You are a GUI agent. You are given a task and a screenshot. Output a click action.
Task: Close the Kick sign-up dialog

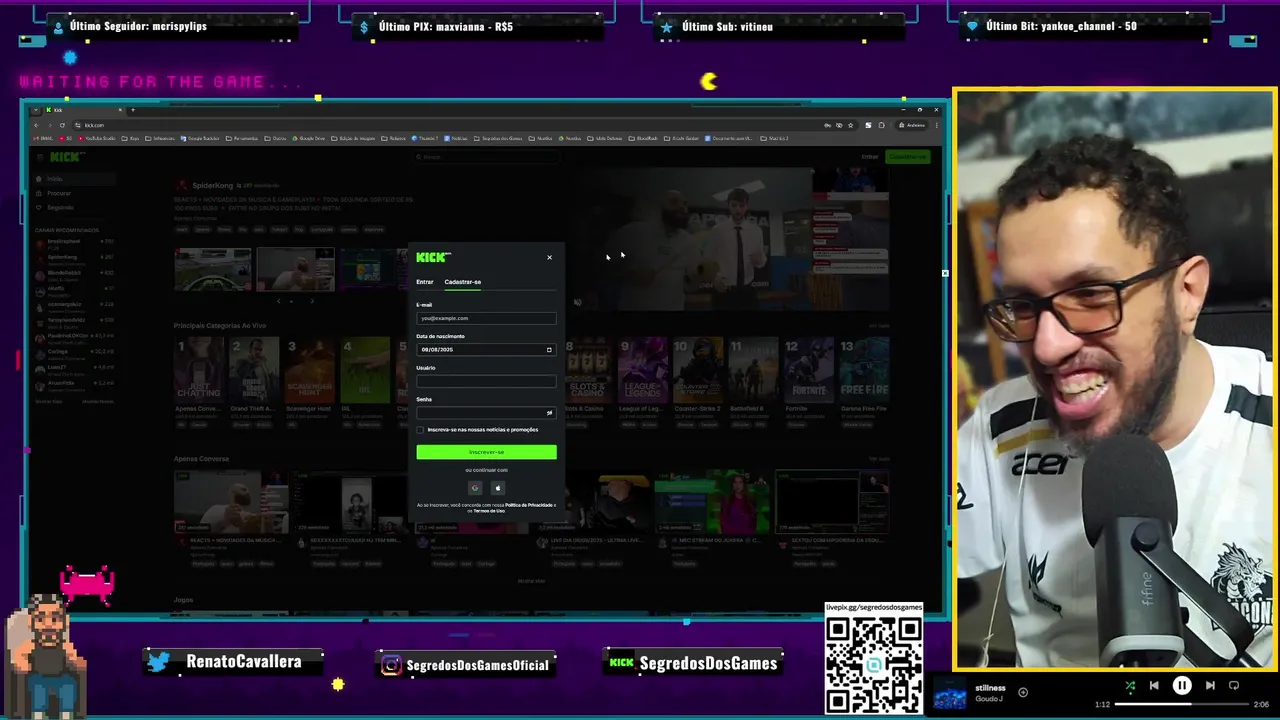[x=549, y=258]
